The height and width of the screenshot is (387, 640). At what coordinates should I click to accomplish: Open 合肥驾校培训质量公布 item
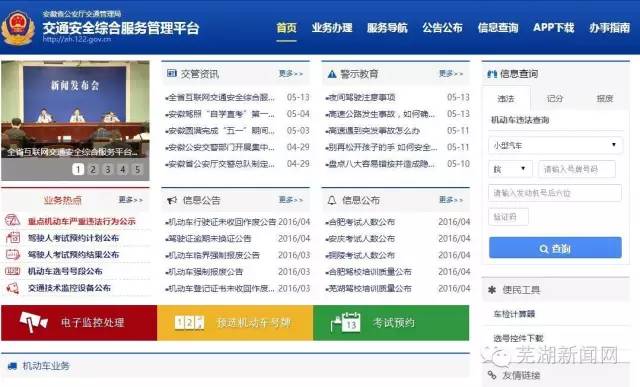click(x=370, y=271)
